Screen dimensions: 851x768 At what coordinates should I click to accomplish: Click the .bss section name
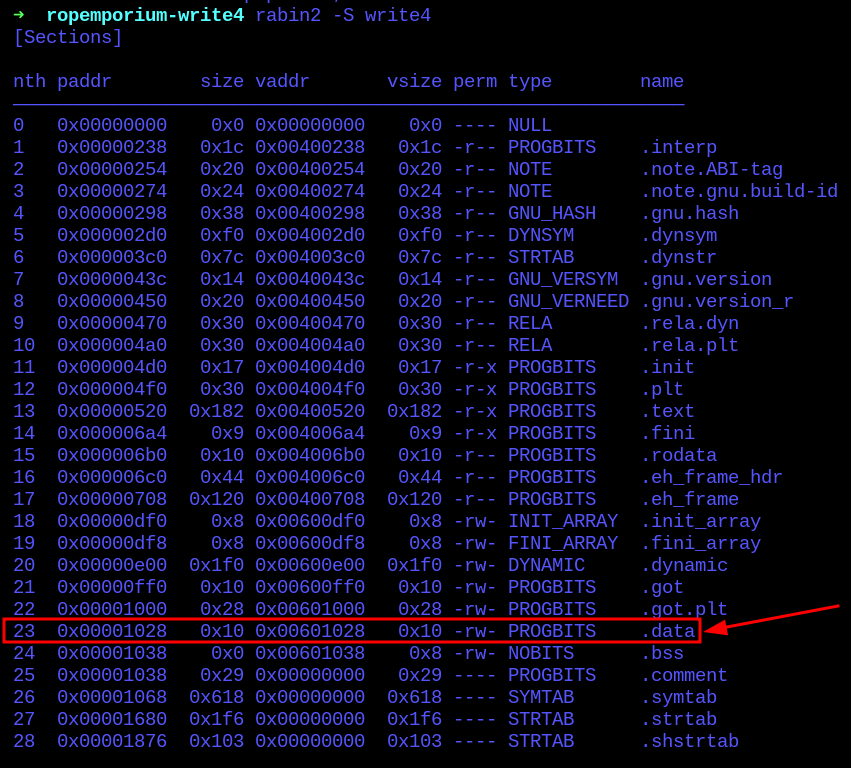(662, 654)
